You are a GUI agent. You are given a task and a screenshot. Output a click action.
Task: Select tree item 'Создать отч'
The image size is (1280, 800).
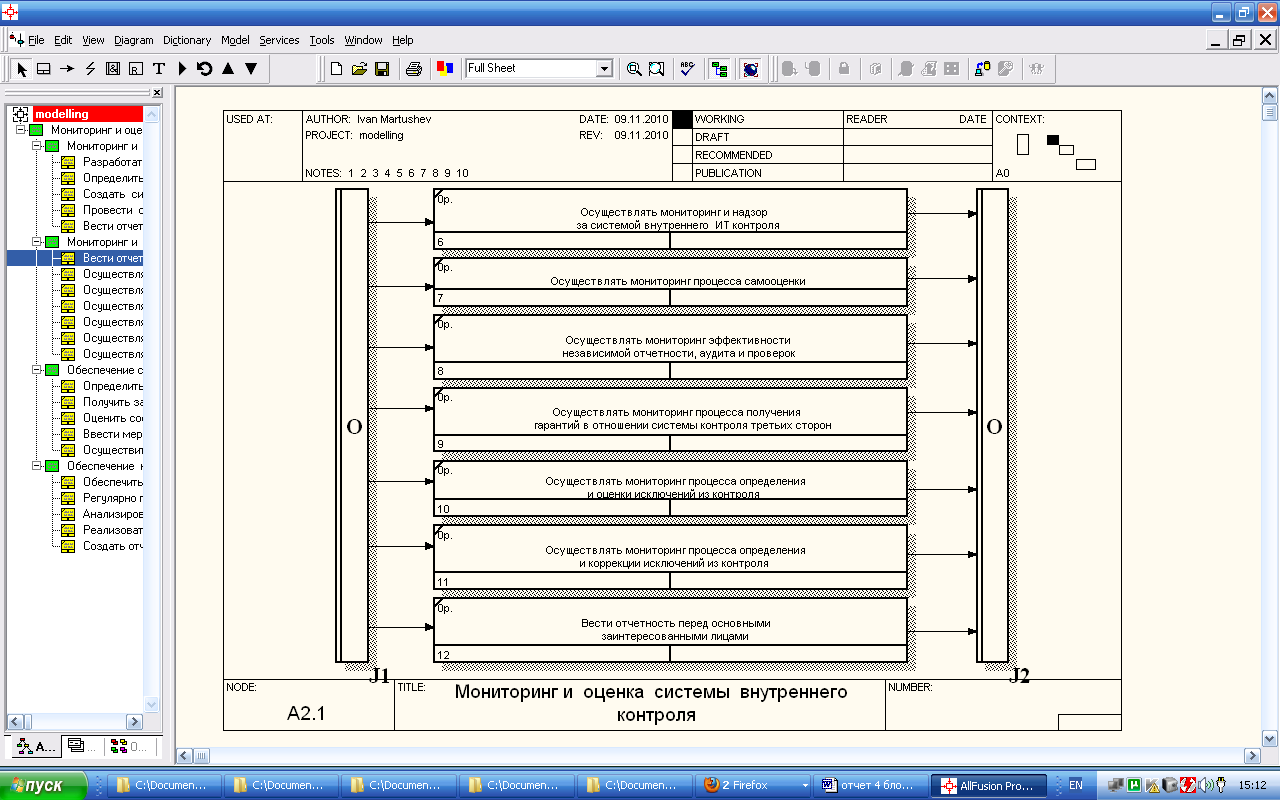point(112,546)
